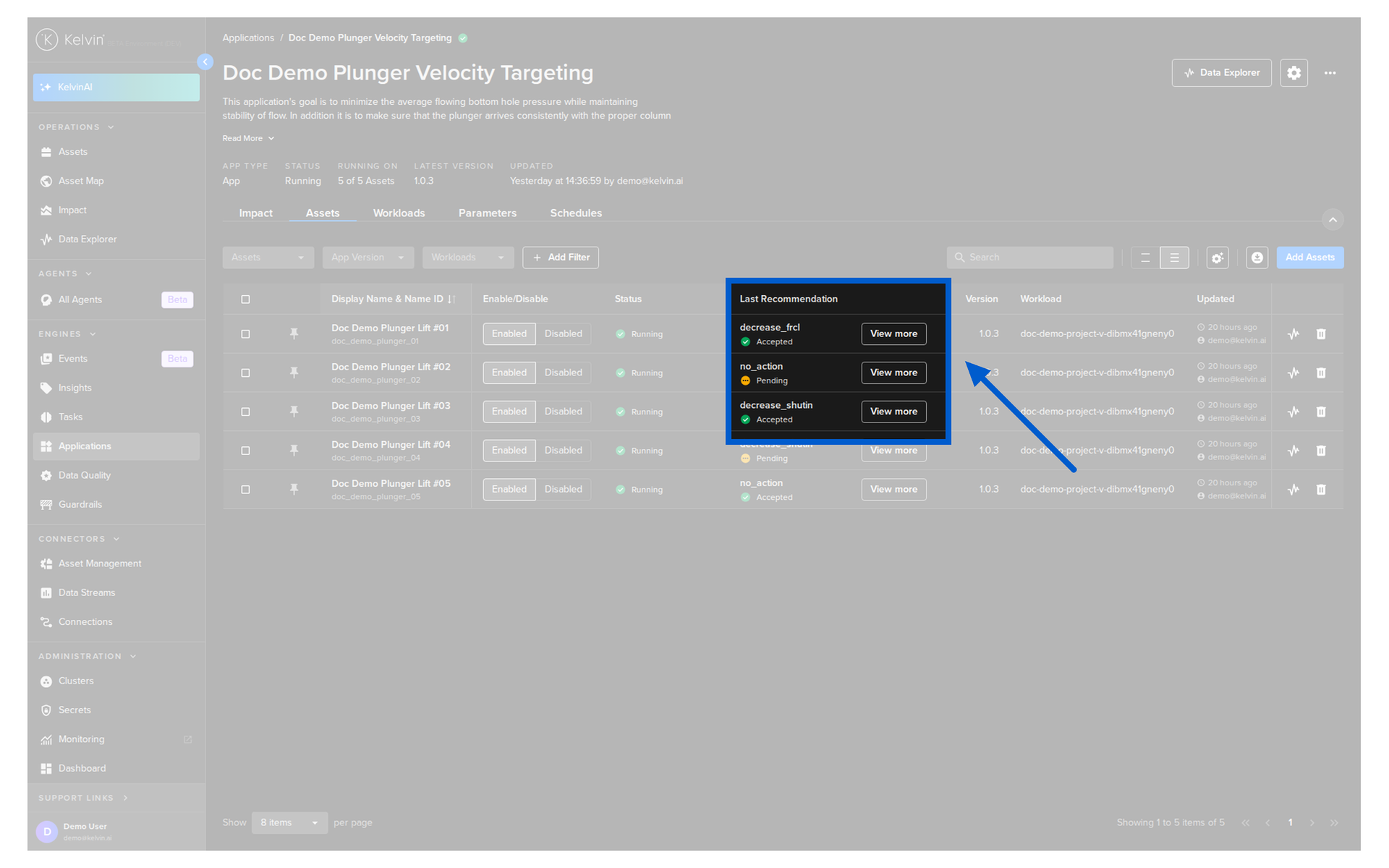Open Secrets under Administration
Image resolution: width=1389 pixels, height=868 pixels.
(116, 710)
